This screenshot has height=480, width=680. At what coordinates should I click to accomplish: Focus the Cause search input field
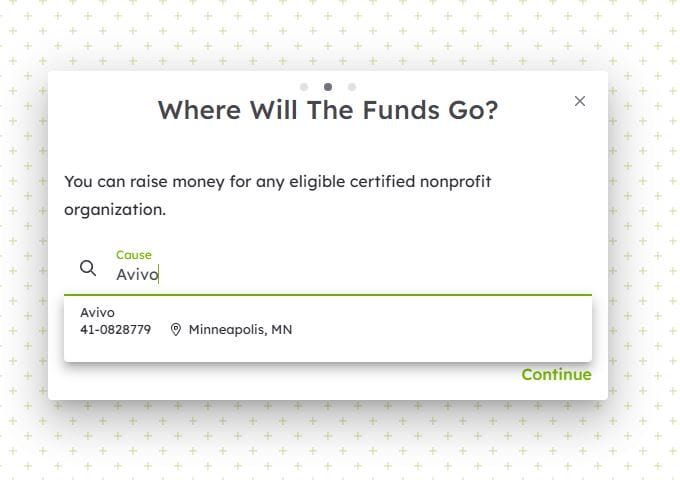click(350, 274)
